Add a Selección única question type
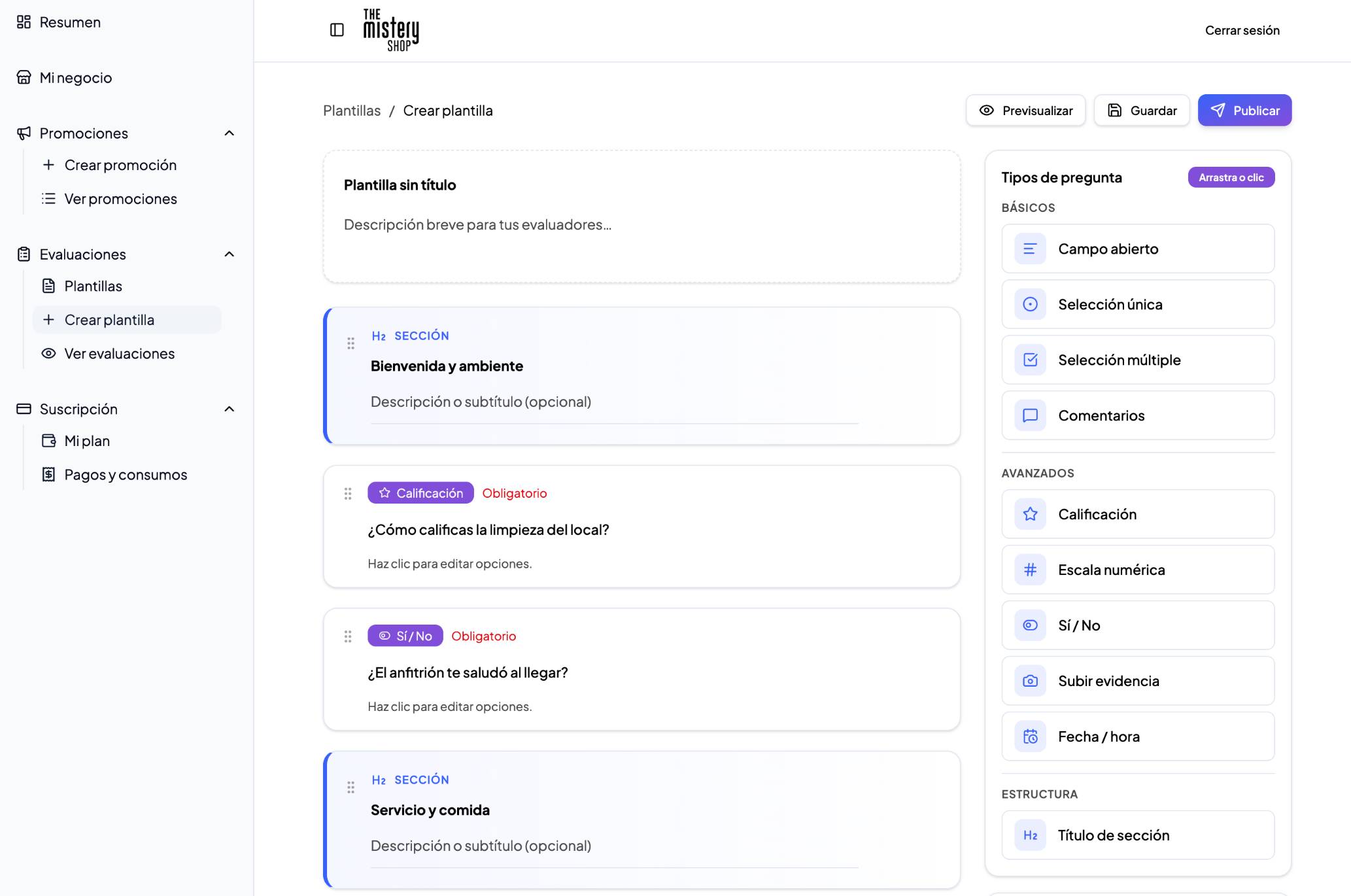1351x896 pixels. pos(1138,304)
